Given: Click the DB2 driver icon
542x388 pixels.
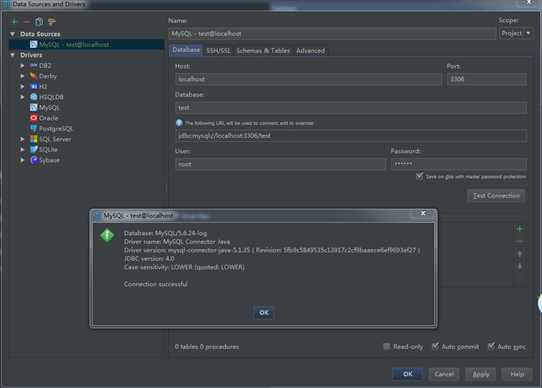Looking at the screenshot, I should tap(34, 65).
